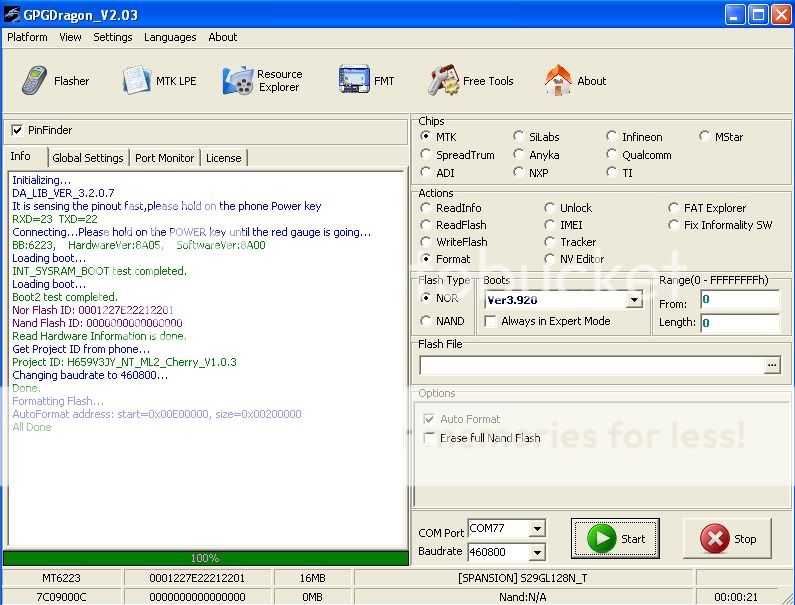The width and height of the screenshot is (795, 605).
Task: Open Free Tools wrench icon
Action: click(x=443, y=80)
